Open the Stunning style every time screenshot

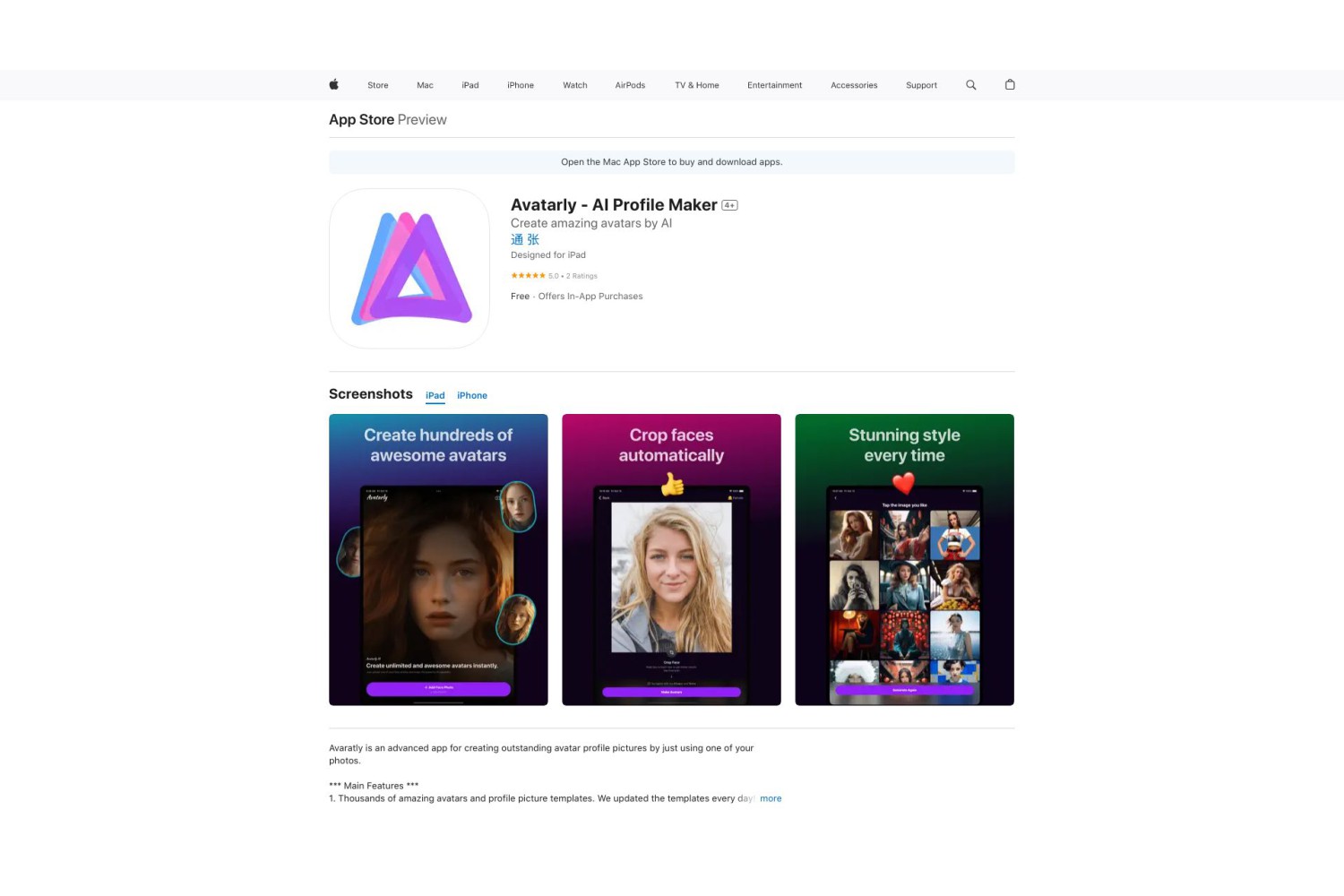coord(904,560)
